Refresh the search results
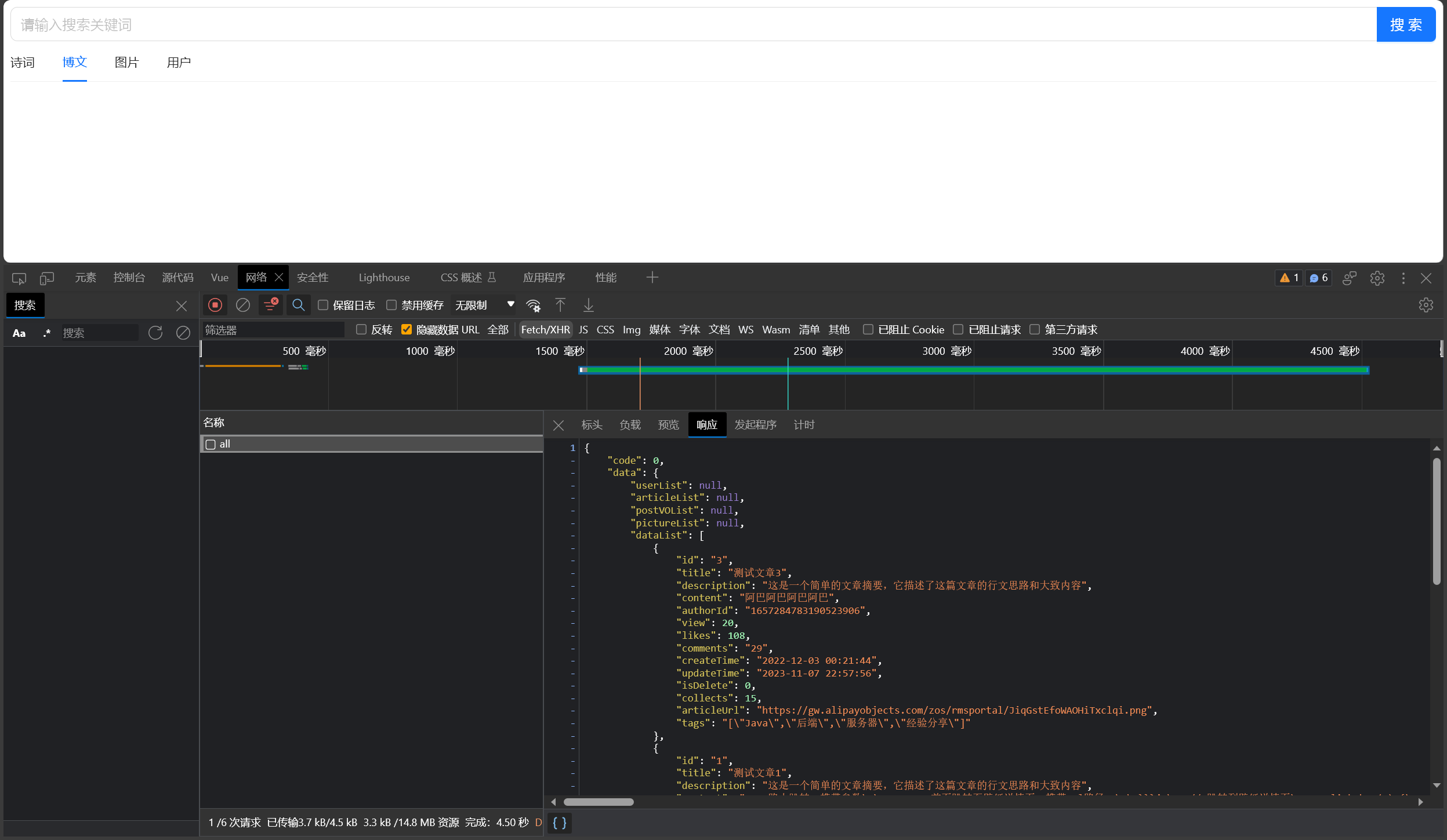The image size is (1447, 840). (x=155, y=333)
